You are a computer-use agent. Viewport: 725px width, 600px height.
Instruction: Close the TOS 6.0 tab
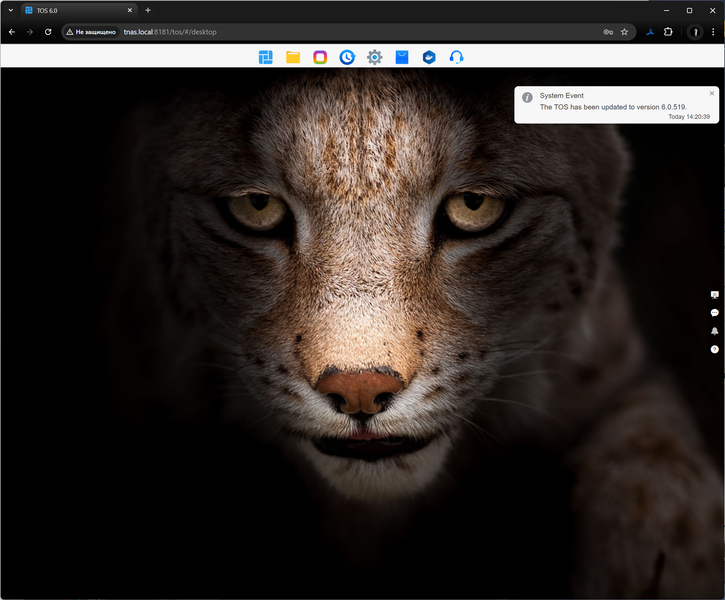coord(129,10)
